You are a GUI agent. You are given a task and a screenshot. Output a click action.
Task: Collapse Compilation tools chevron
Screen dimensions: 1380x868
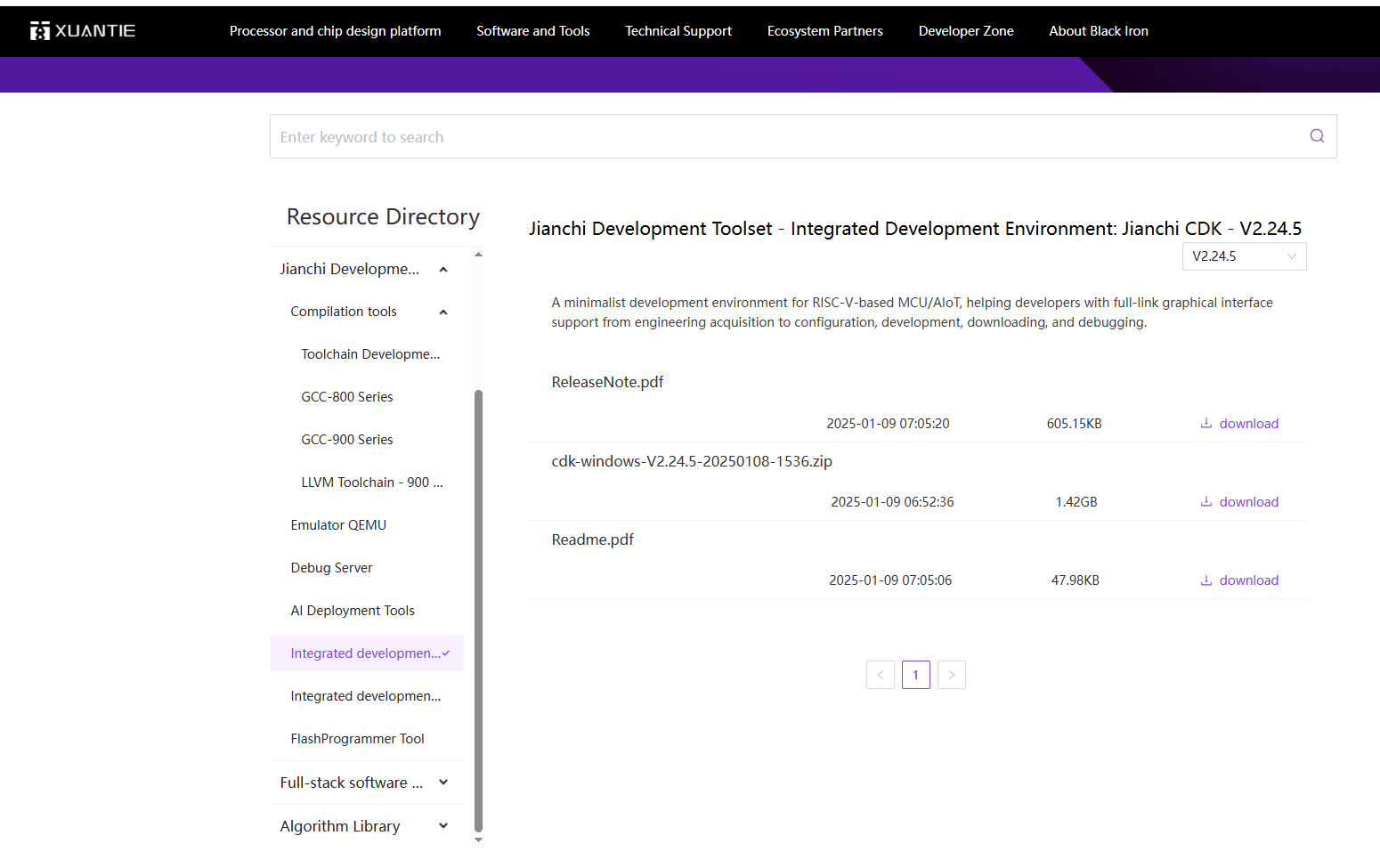[443, 312]
